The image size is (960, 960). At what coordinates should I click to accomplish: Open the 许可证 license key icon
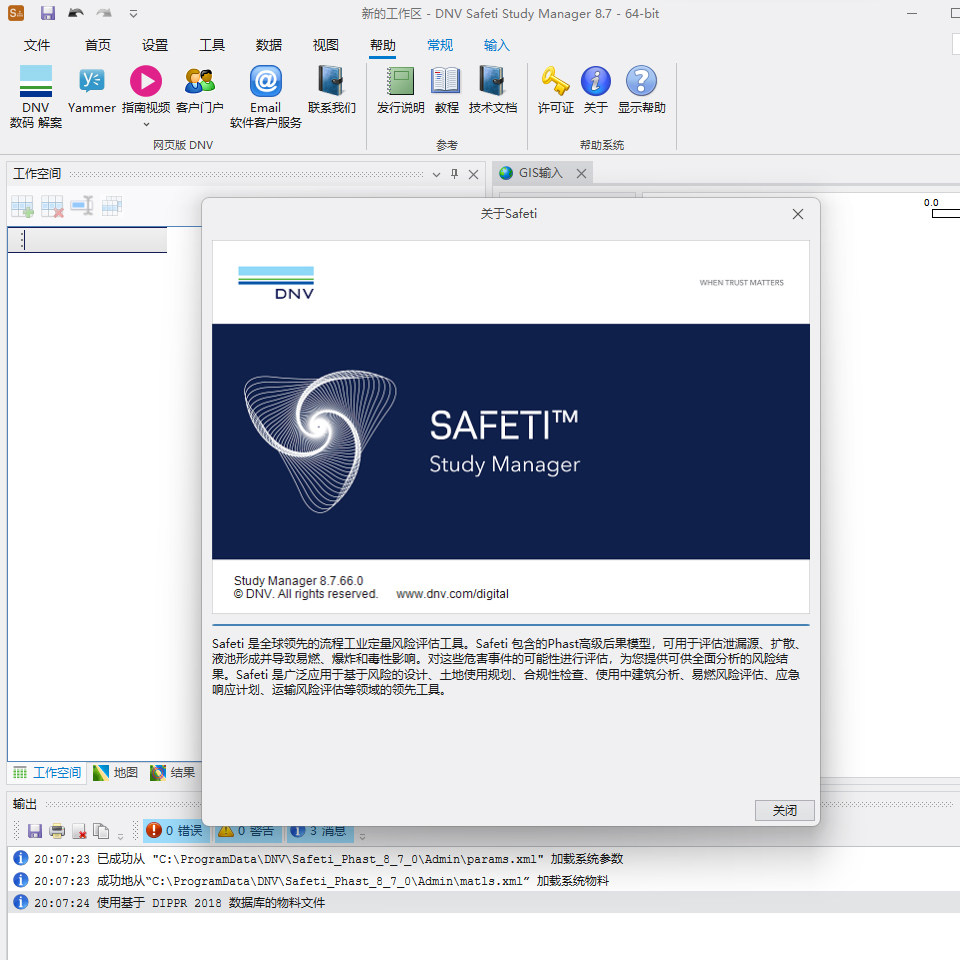(x=555, y=90)
